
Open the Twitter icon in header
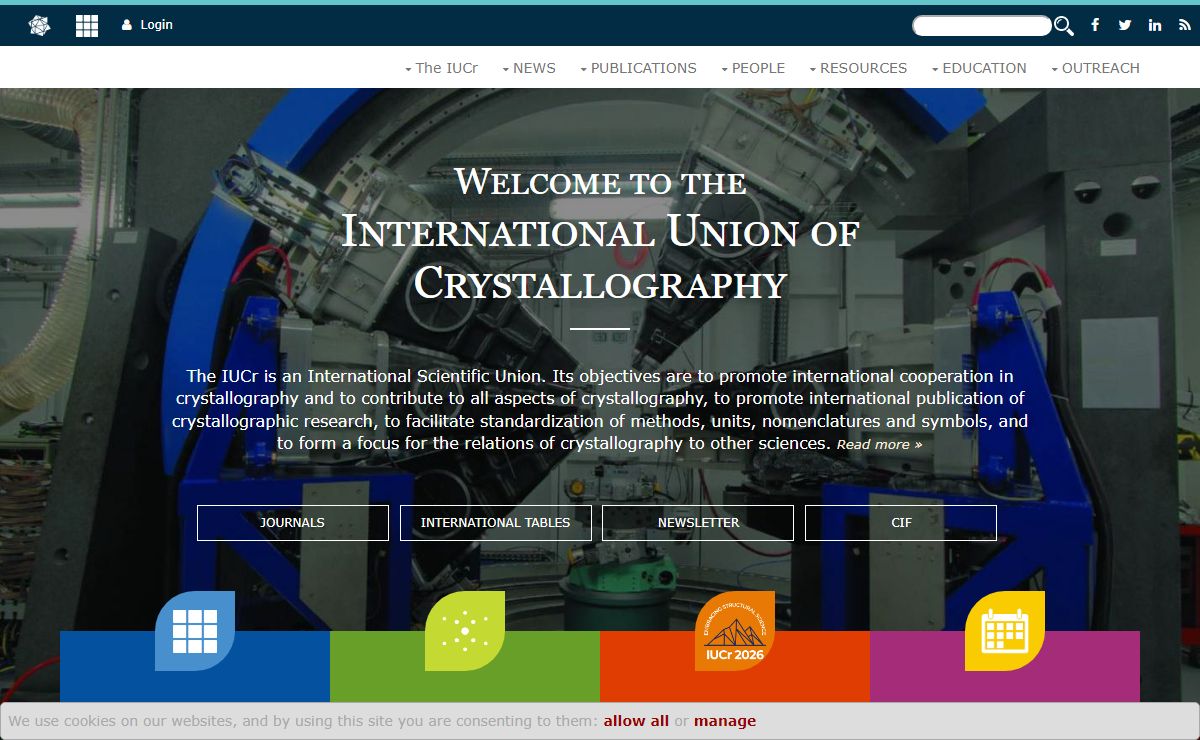coord(1125,25)
